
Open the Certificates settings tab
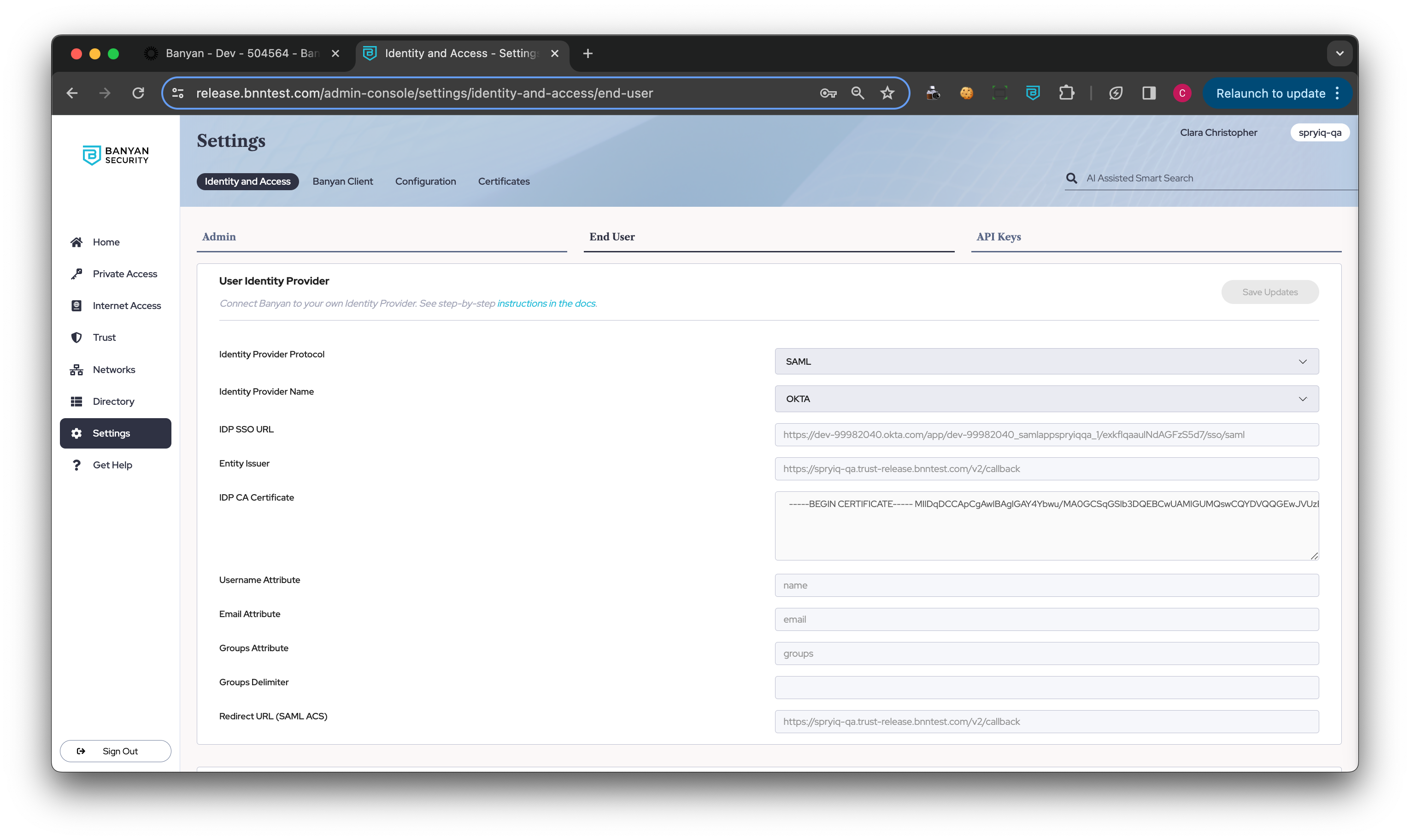(x=504, y=181)
